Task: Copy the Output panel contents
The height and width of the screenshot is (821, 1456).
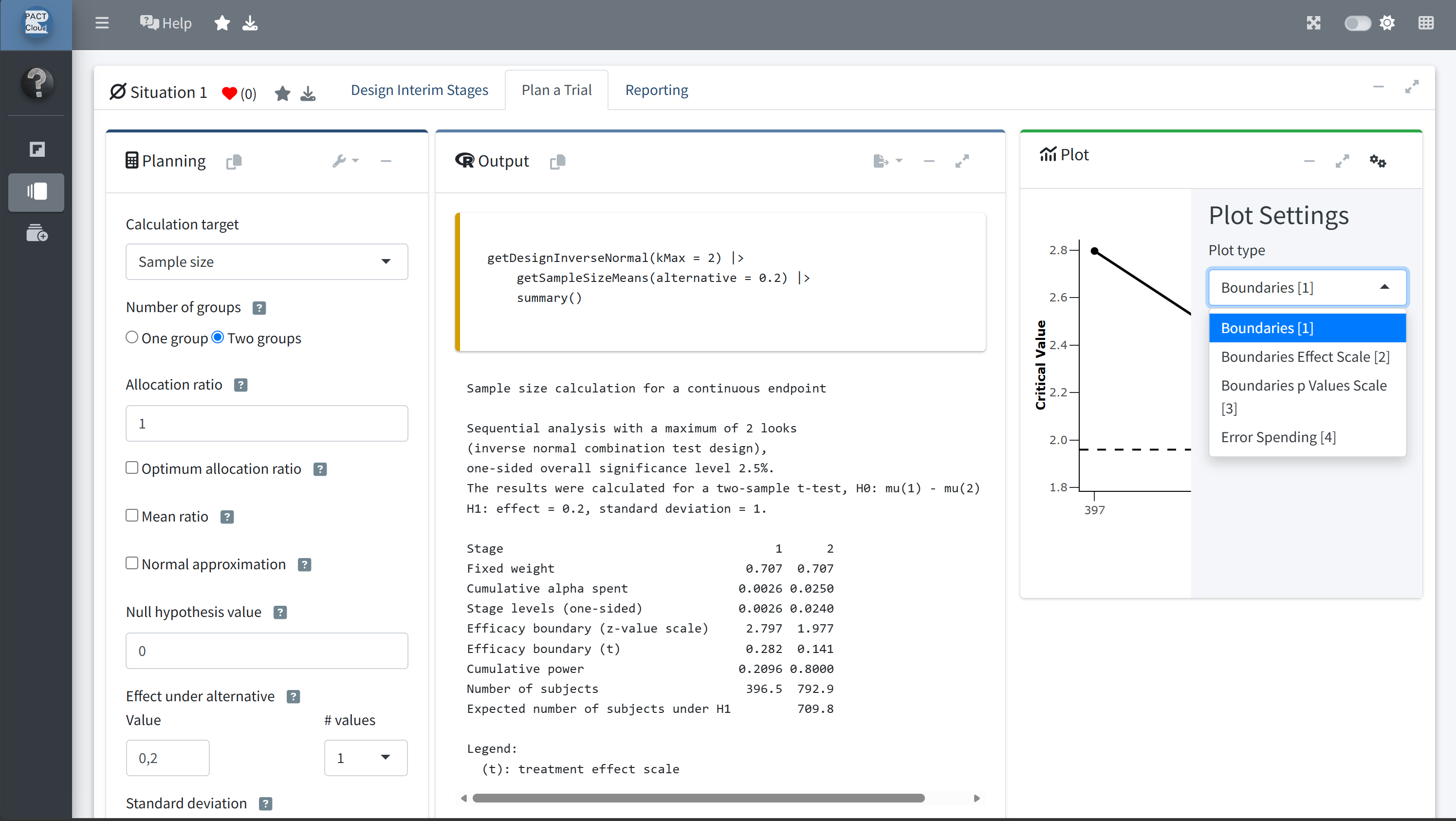Action: pyautogui.click(x=557, y=162)
